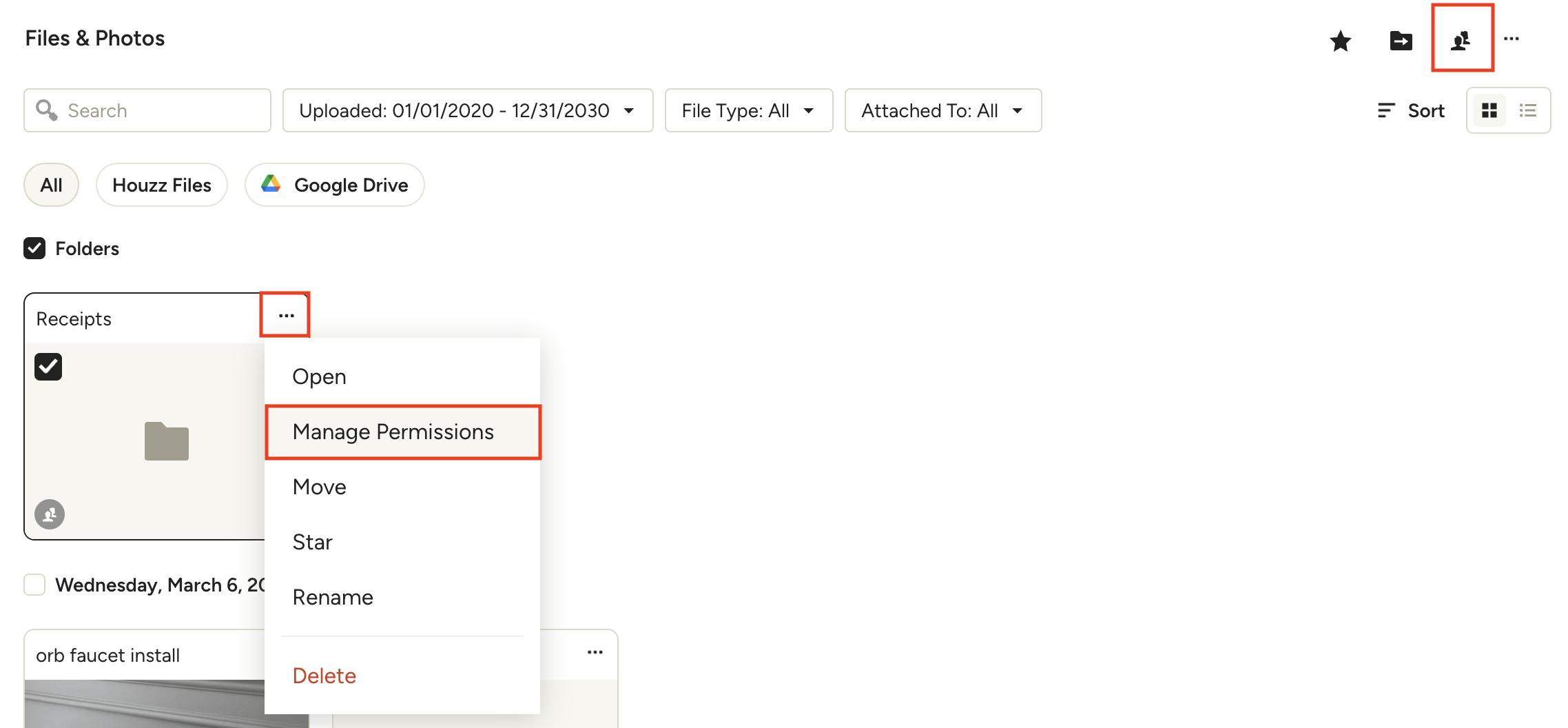
Task: Deselect the Receipts folder checkbox
Action: [x=48, y=367]
